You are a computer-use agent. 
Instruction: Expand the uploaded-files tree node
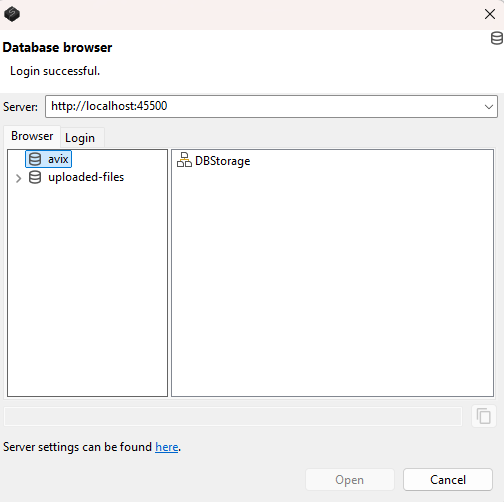pos(18,178)
